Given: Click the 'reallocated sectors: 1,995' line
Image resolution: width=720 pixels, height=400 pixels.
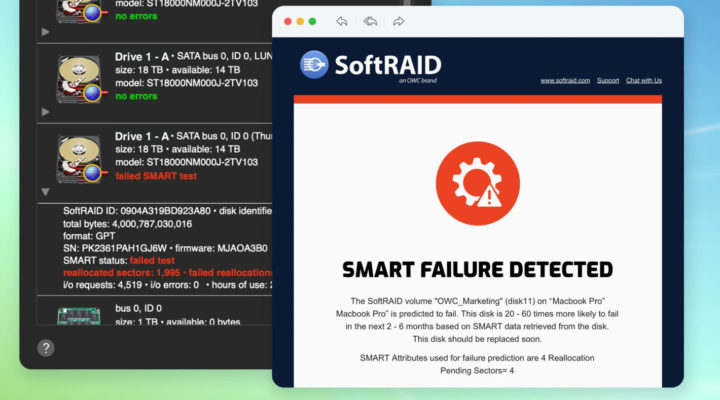Looking at the screenshot, I should point(168,273).
